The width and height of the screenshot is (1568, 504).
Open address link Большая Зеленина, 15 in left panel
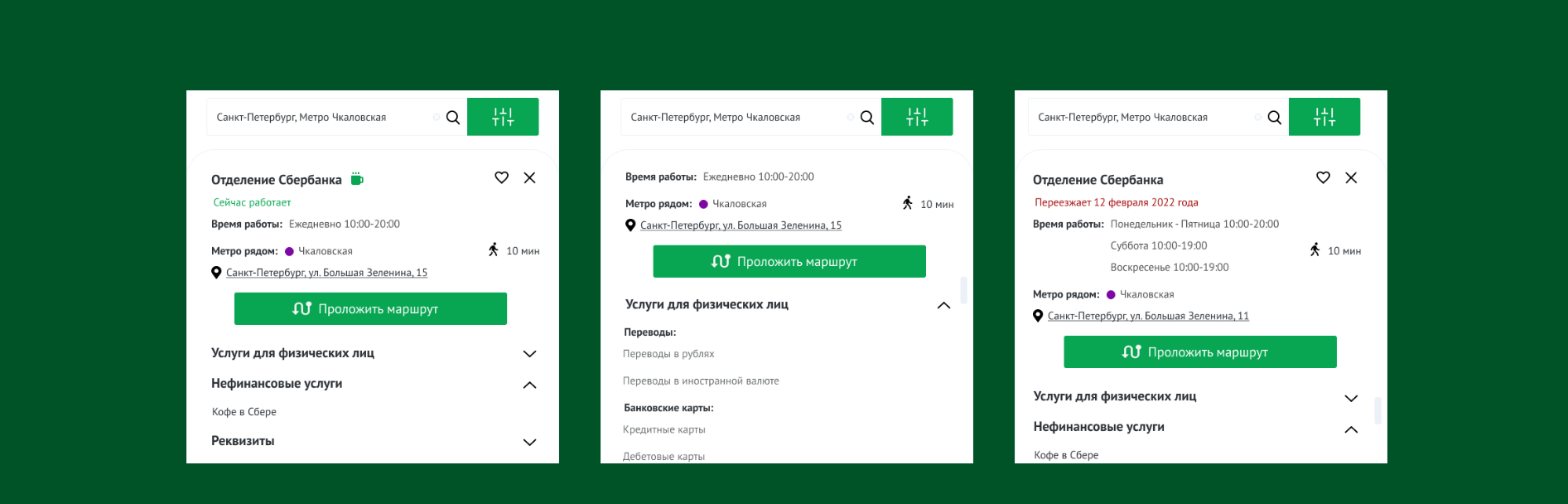coord(326,273)
